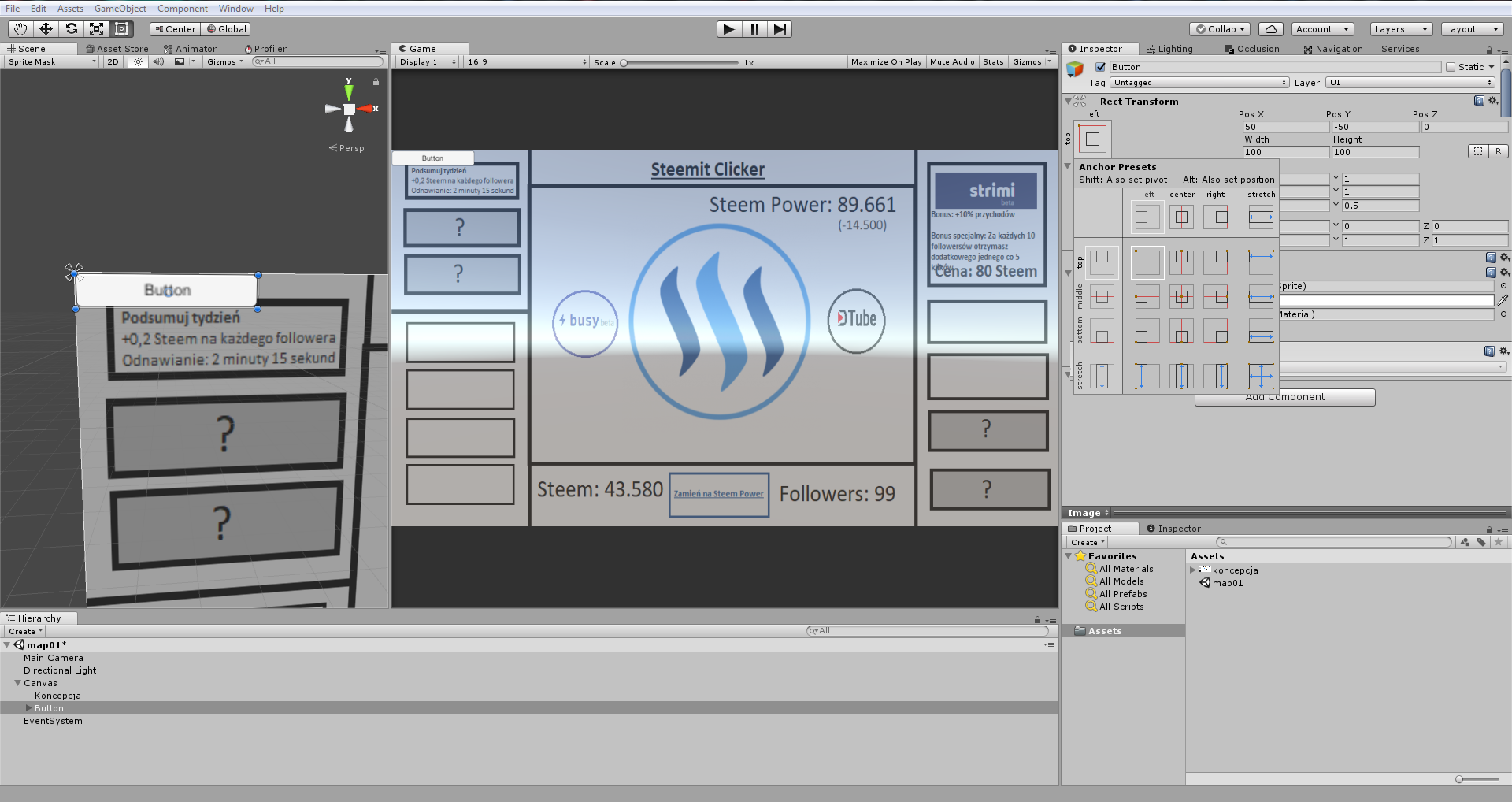Toggle 2D mode in Scene view
The height and width of the screenshot is (802, 1512).
click(x=113, y=61)
